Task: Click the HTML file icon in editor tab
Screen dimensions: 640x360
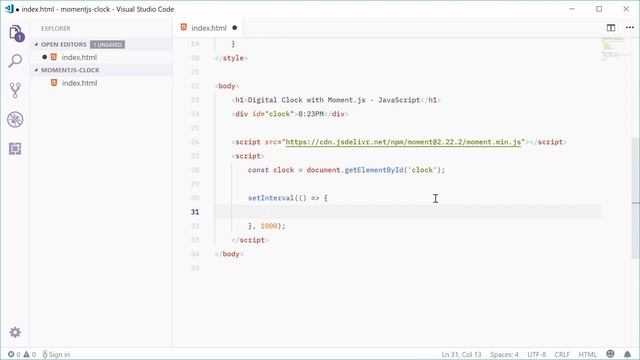Action: tap(184, 27)
